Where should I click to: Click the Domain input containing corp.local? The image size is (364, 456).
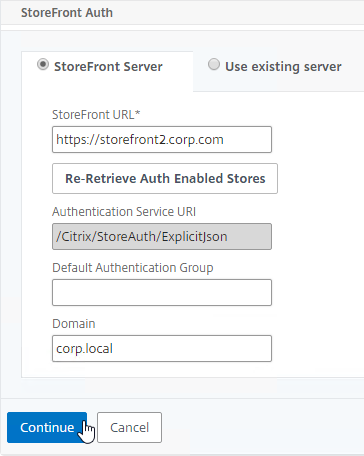162,348
